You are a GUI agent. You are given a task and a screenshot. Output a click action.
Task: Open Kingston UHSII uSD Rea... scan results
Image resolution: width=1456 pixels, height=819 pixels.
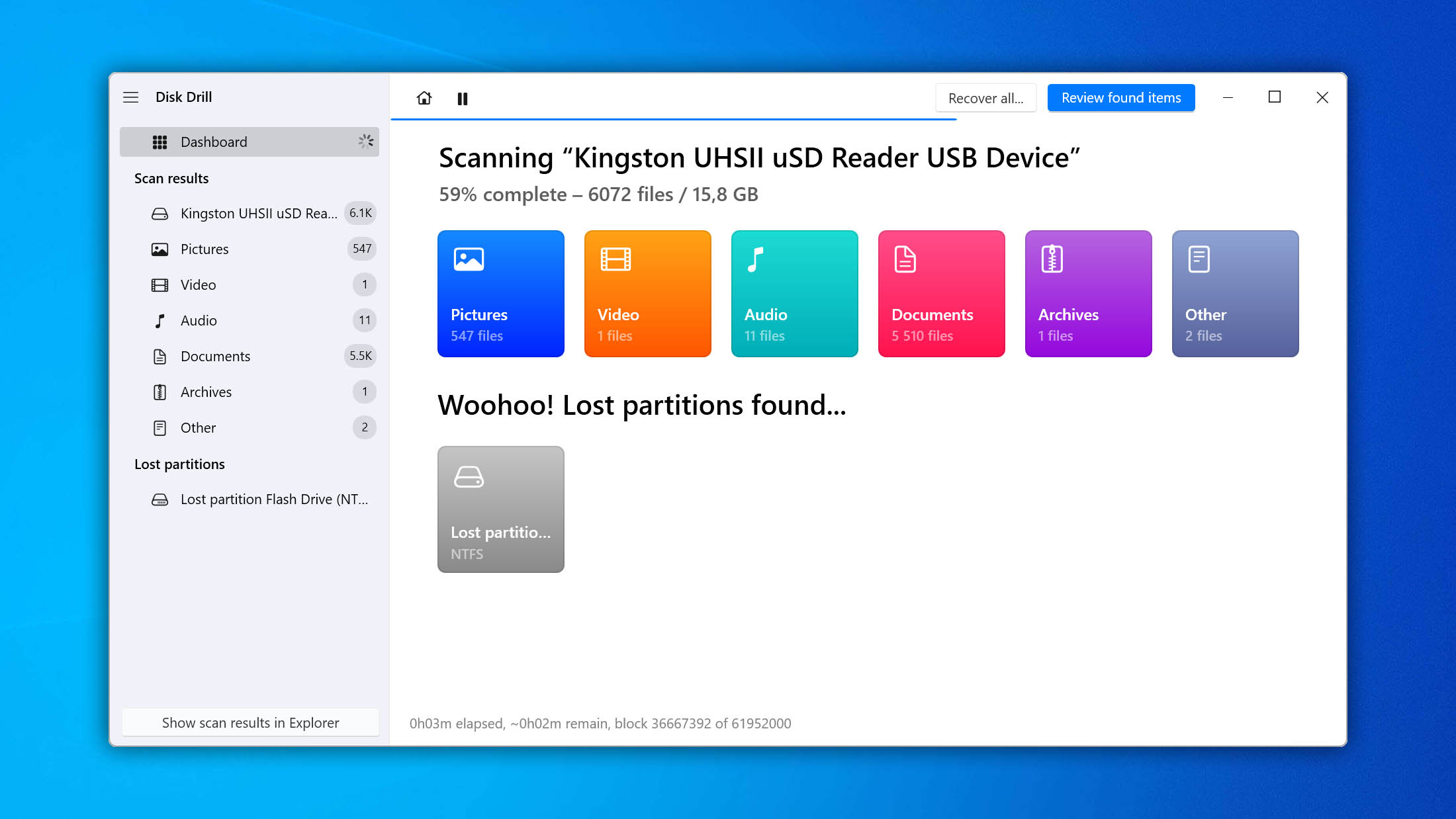[x=250, y=214]
